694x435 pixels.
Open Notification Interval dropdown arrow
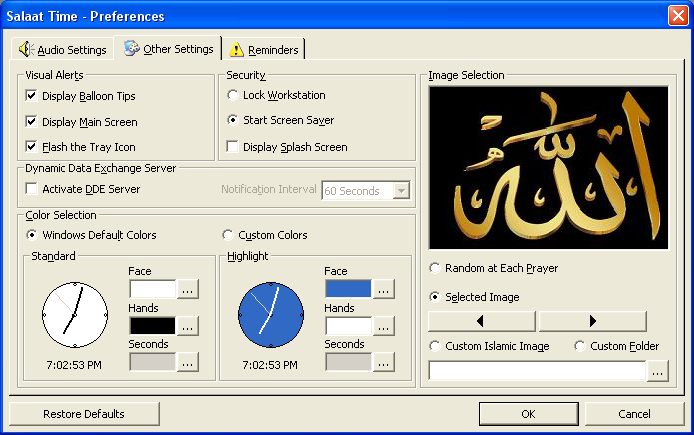[401, 191]
